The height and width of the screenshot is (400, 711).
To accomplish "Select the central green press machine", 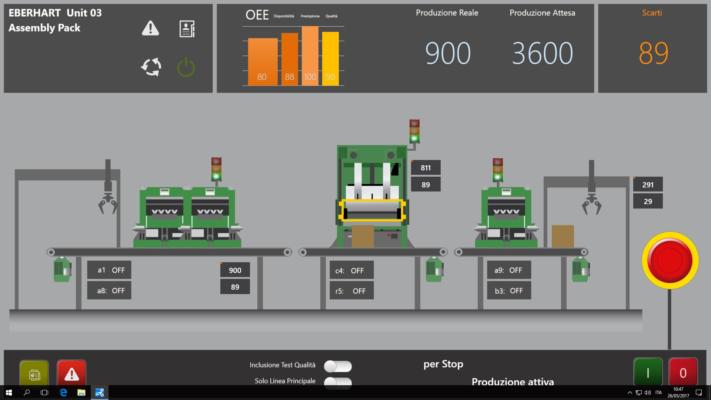I will (x=372, y=196).
